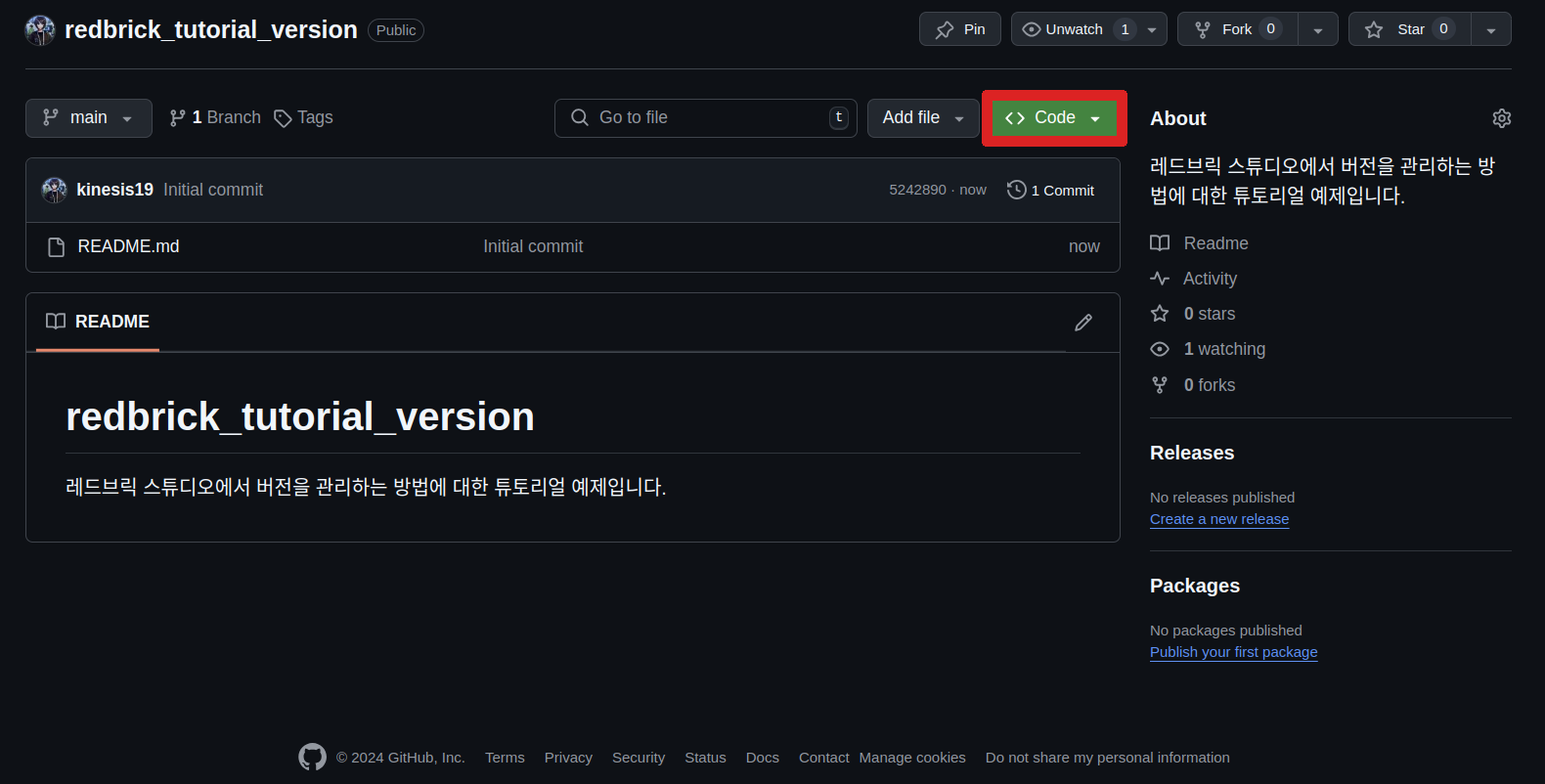Star the repository
The width and height of the screenshot is (1545, 784).
(1409, 29)
